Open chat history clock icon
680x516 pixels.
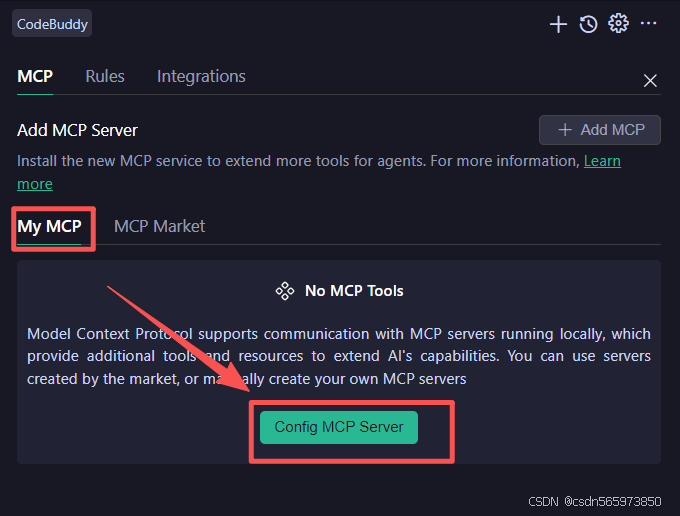pos(588,24)
